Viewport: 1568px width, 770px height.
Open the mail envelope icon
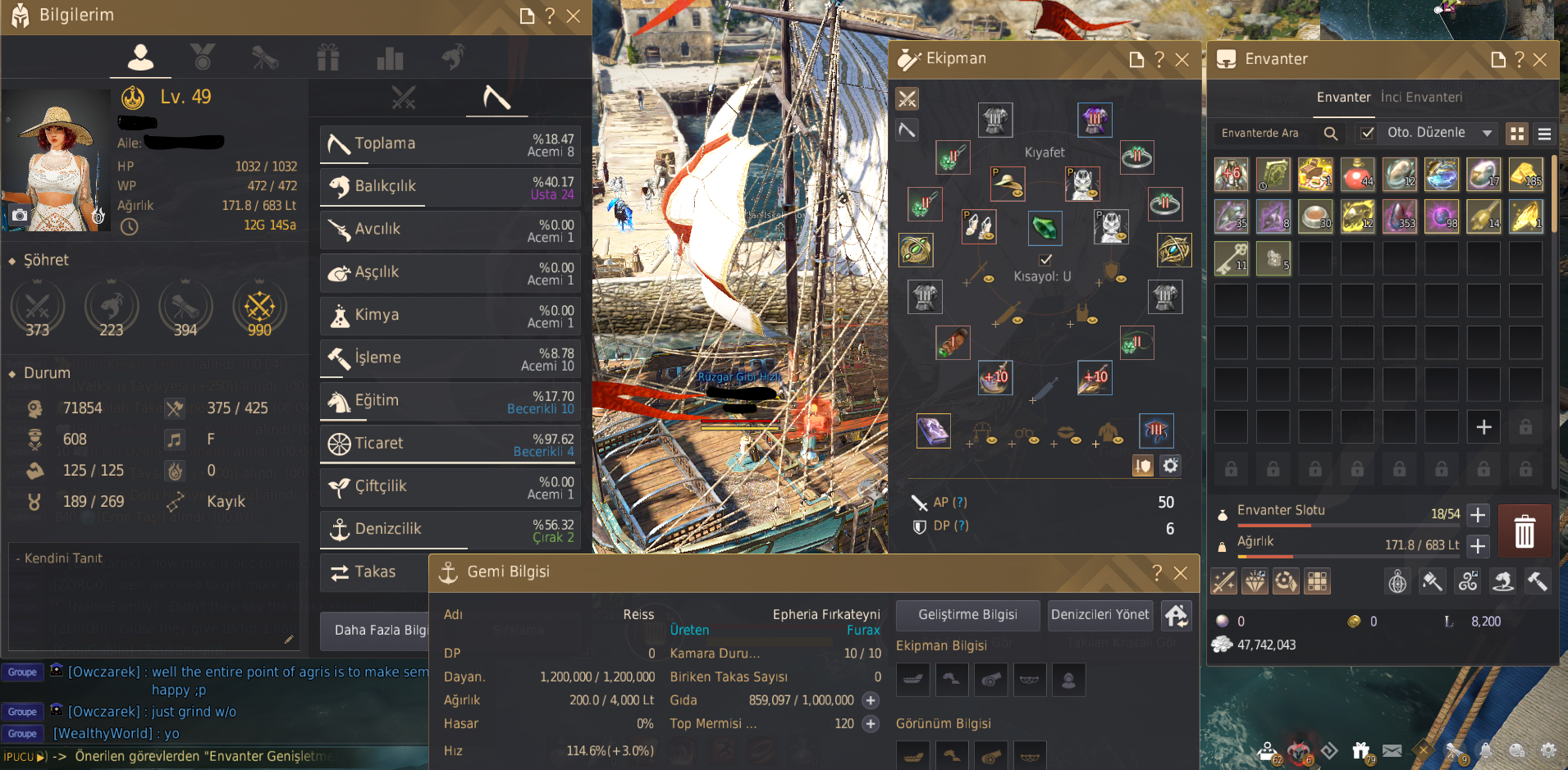coord(1392,750)
